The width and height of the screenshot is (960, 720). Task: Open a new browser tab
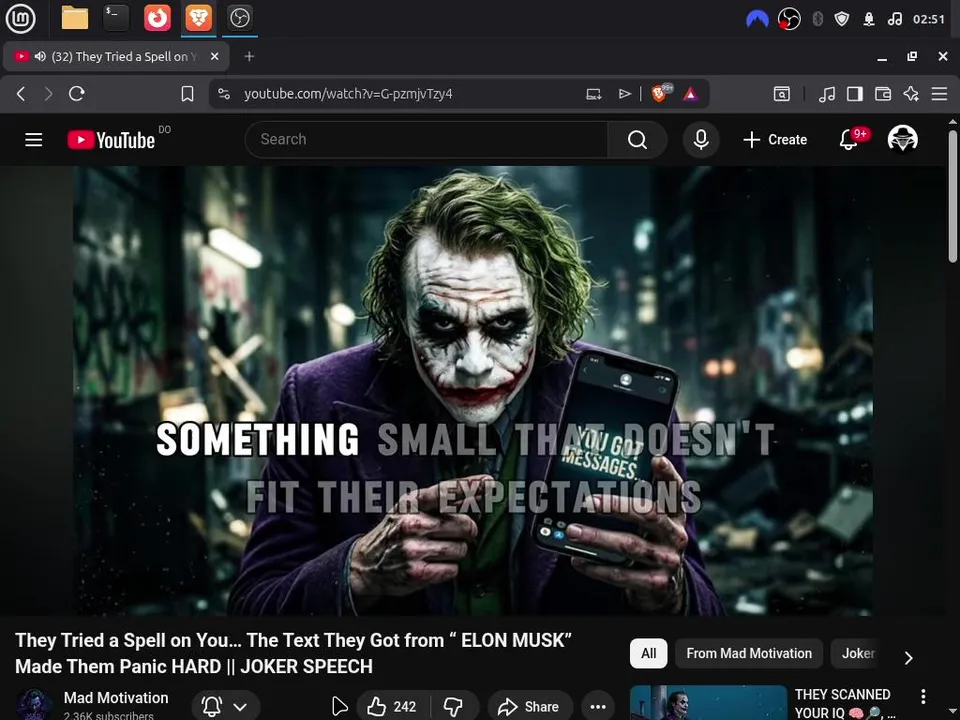(249, 56)
